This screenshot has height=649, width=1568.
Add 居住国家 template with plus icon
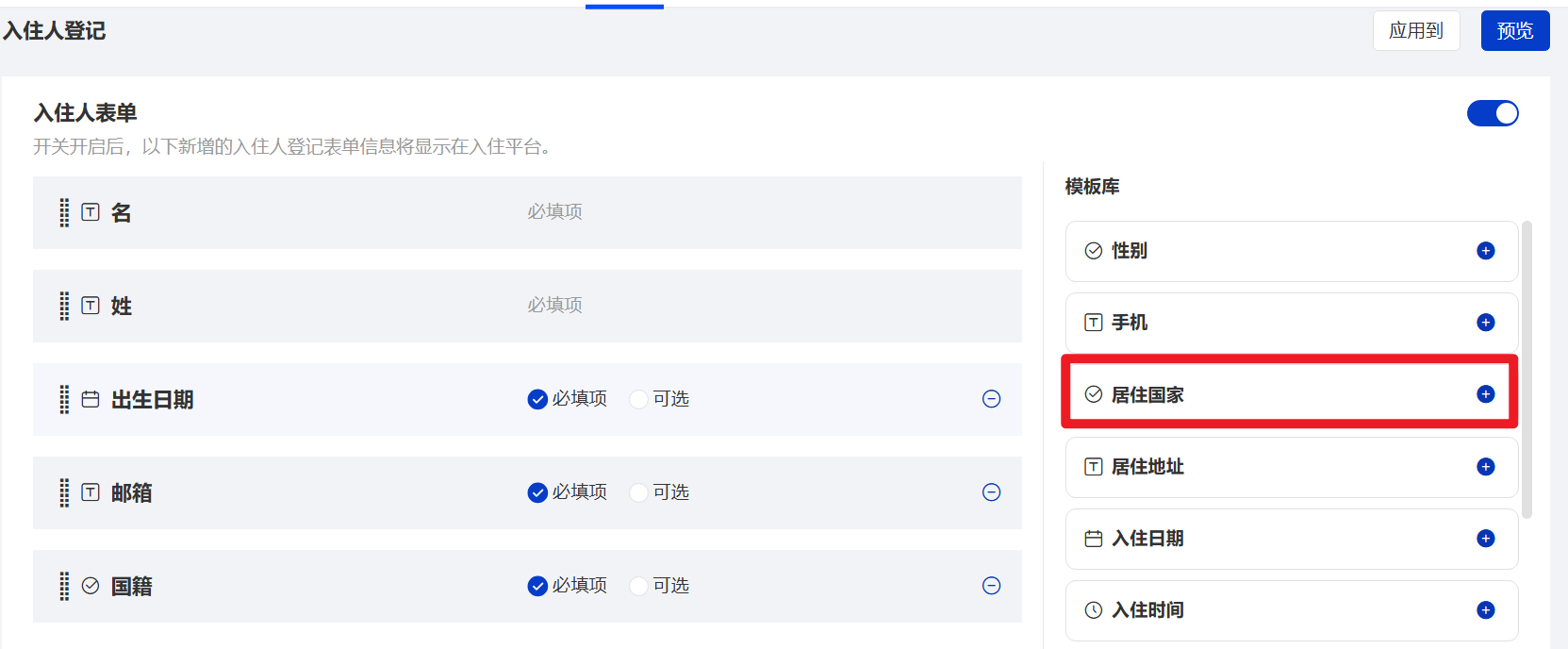click(x=1485, y=394)
